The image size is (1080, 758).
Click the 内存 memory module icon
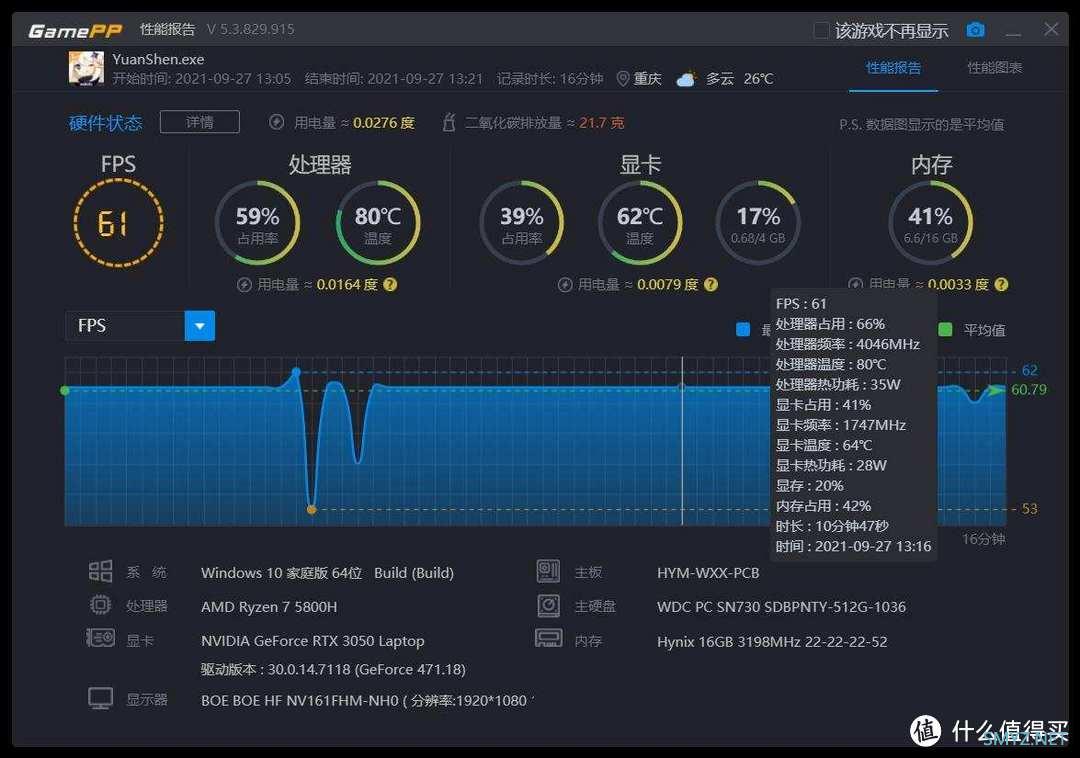pos(549,638)
